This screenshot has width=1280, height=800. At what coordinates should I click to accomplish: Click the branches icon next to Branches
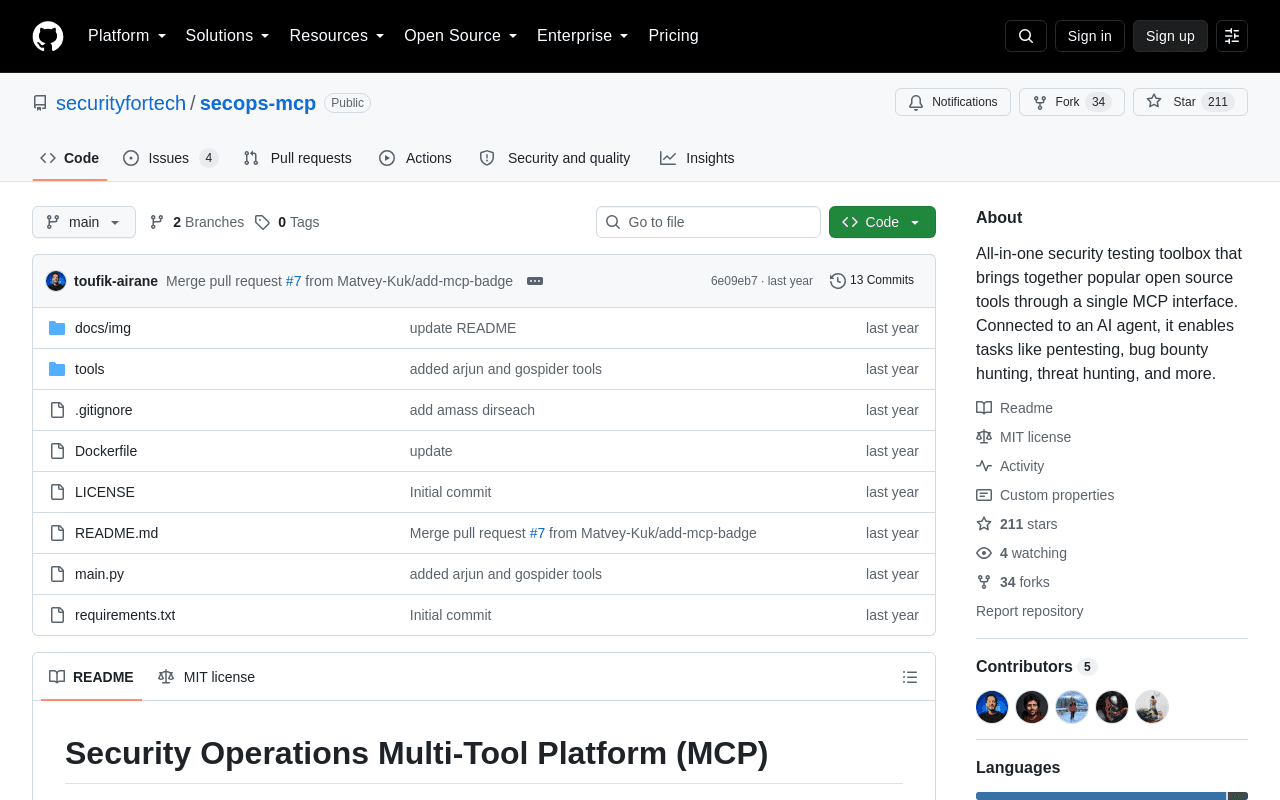coord(157,222)
